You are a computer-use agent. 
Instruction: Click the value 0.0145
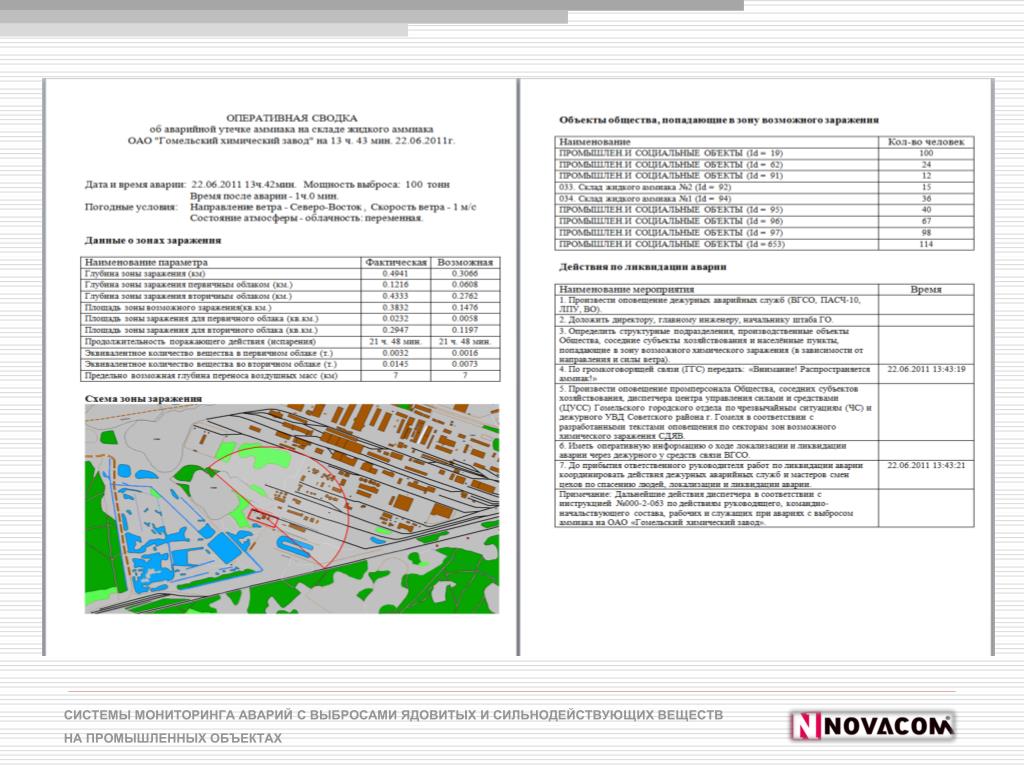pos(396,364)
